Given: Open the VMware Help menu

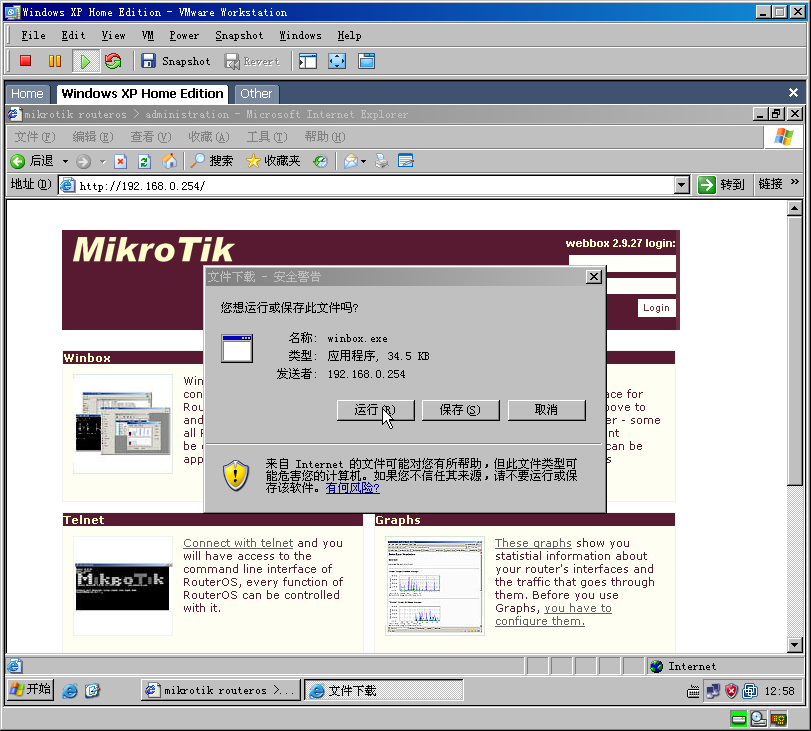Looking at the screenshot, I should 349,35.
